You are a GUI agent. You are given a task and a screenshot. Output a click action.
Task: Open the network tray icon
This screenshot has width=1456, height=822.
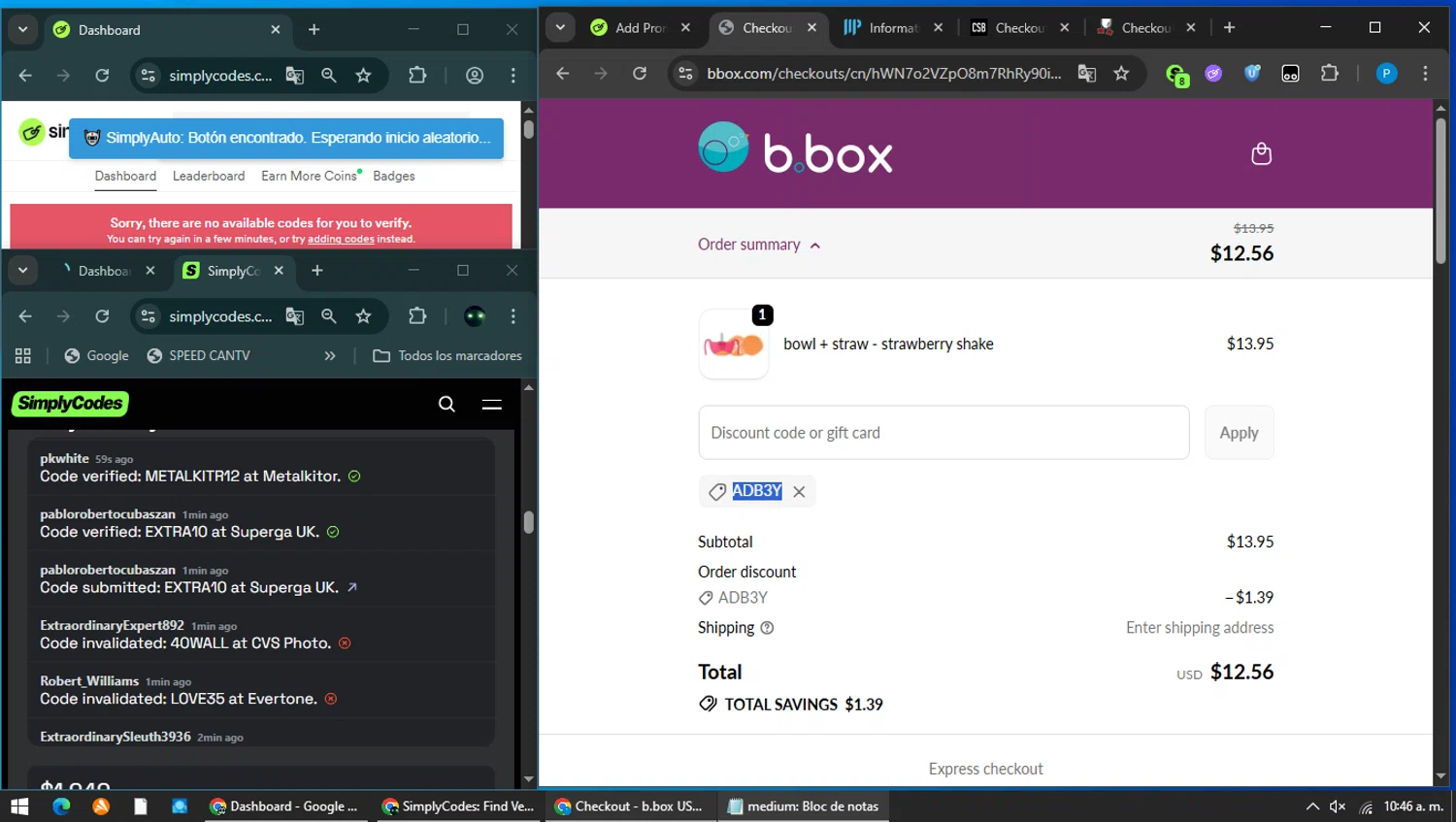click(x=1366, y=806)
